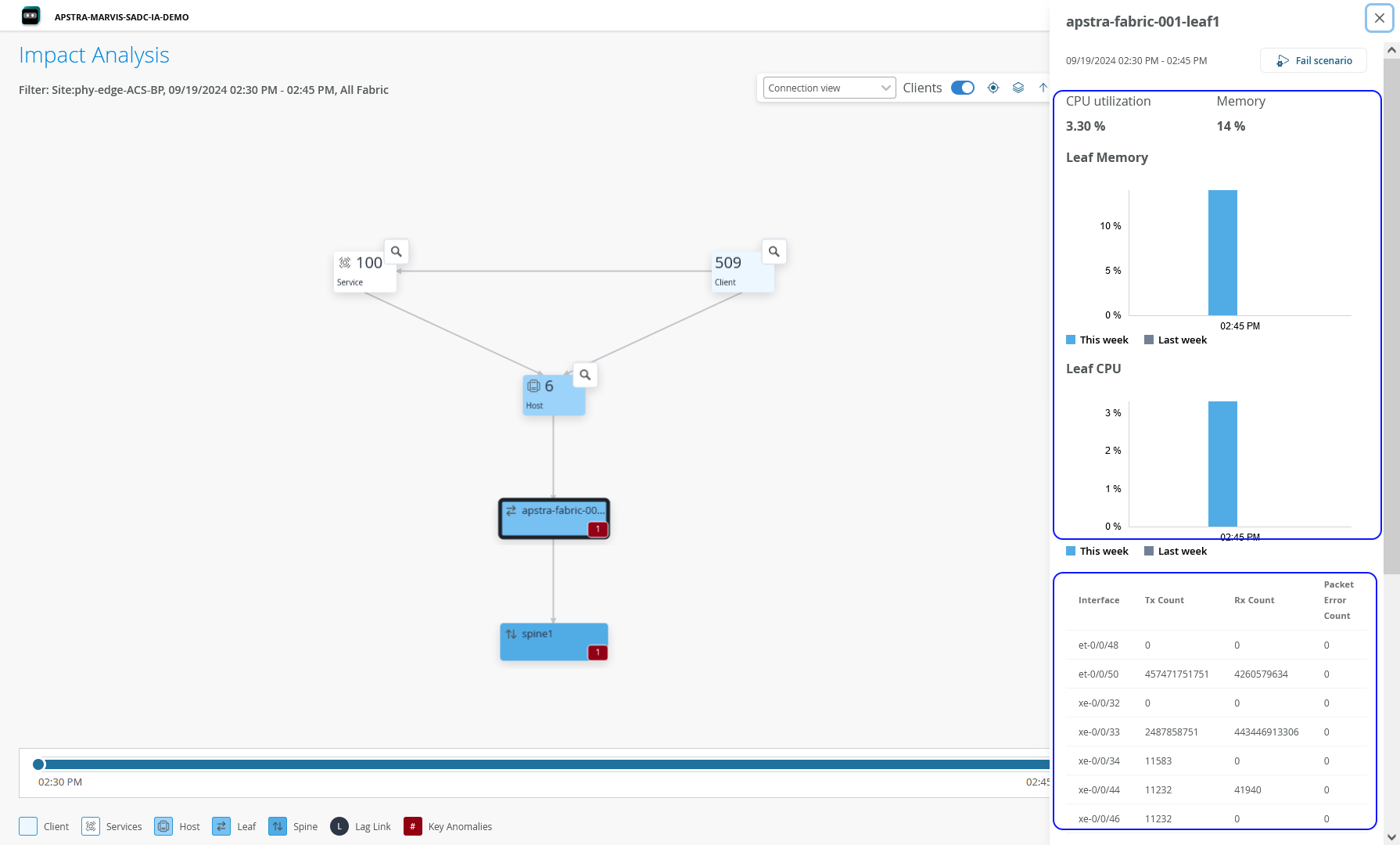Image resolution: width=1400 pixels, height=845 pixels.
Task: Toggle the Clients switch off
Action: point(963,88)
